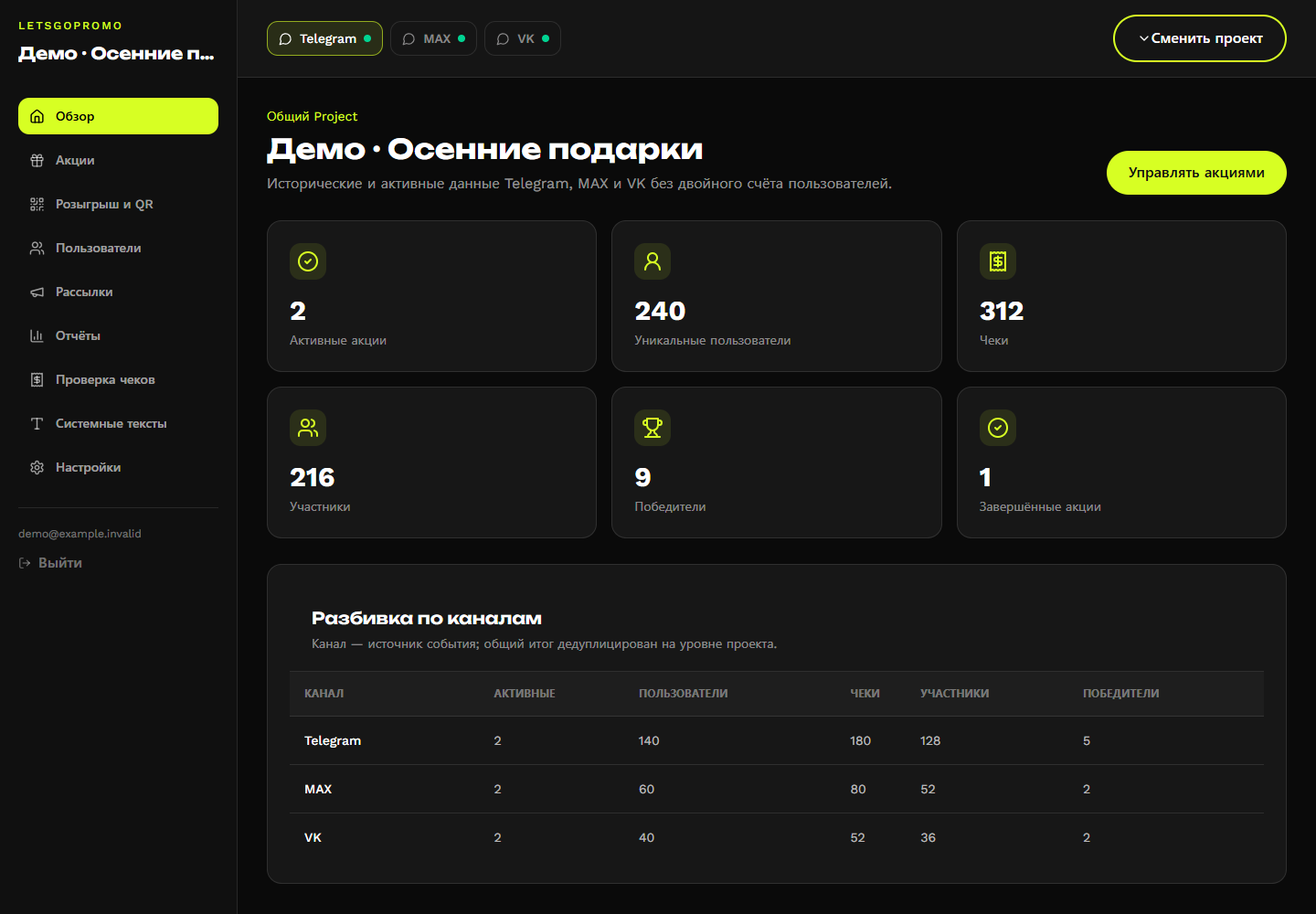The height and width of the screenshot is (914, 1316).
Task: Click the demo@example.invalid account email
Action: (80, 534)
